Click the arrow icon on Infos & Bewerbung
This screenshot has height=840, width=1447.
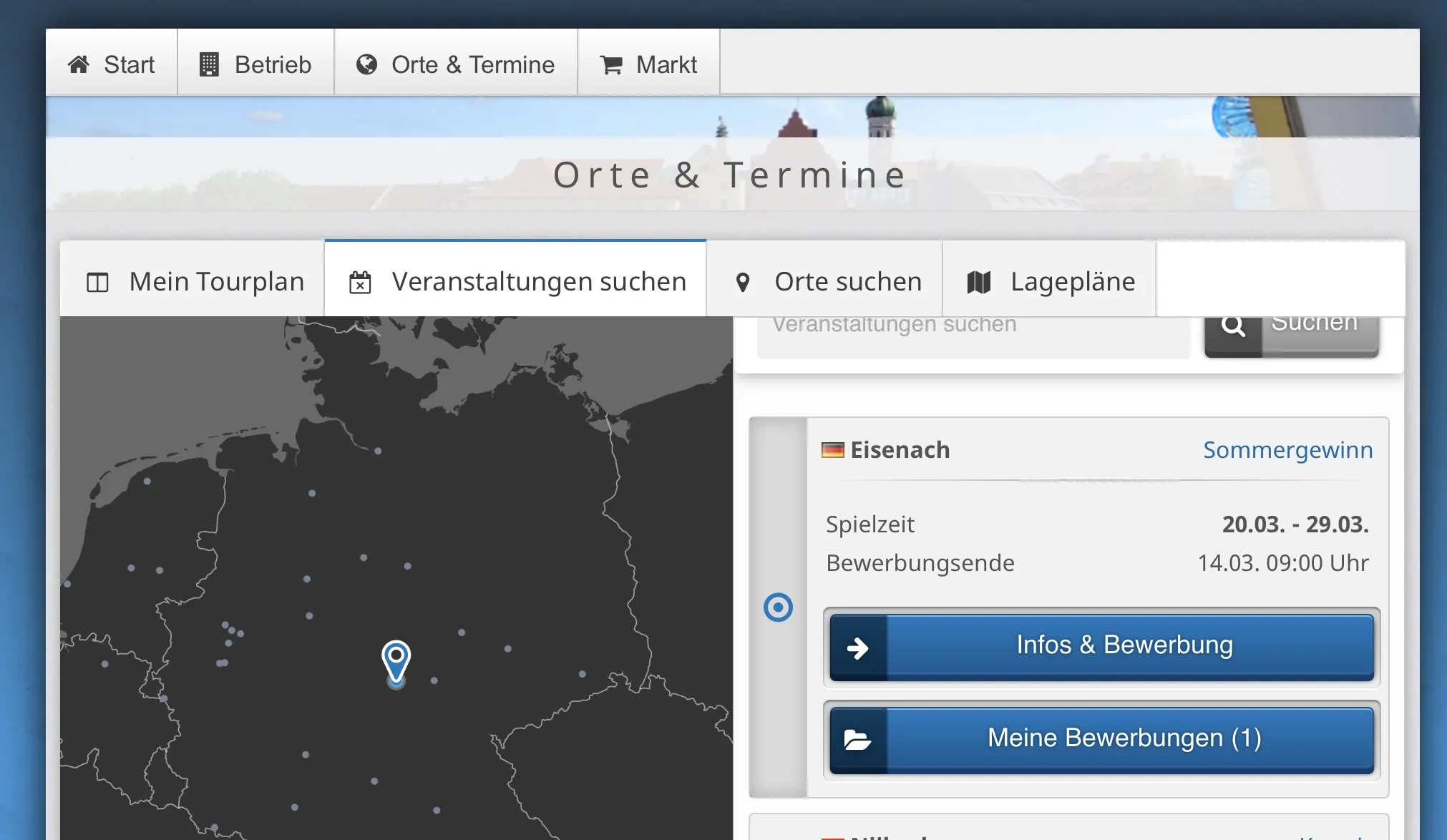coord(857,648)
